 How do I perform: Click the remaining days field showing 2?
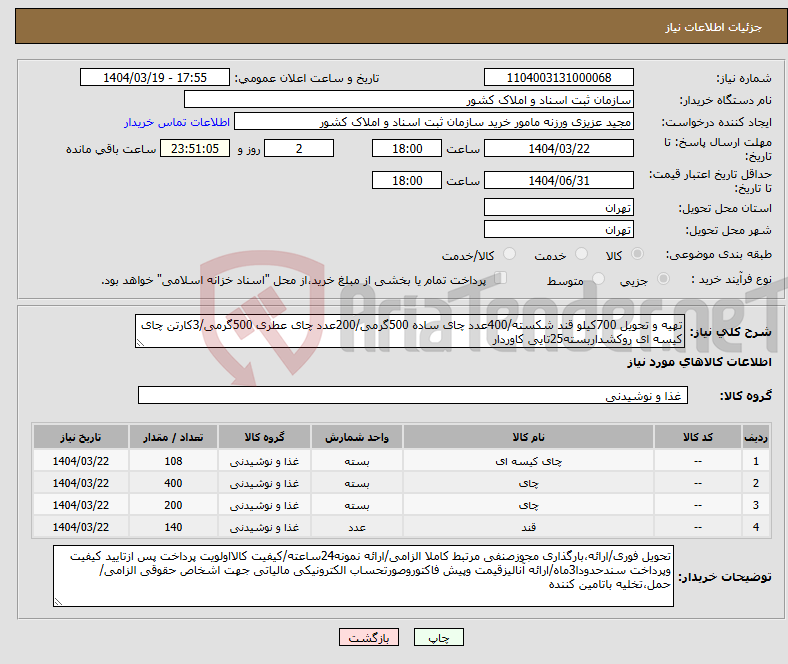[299, 148]
